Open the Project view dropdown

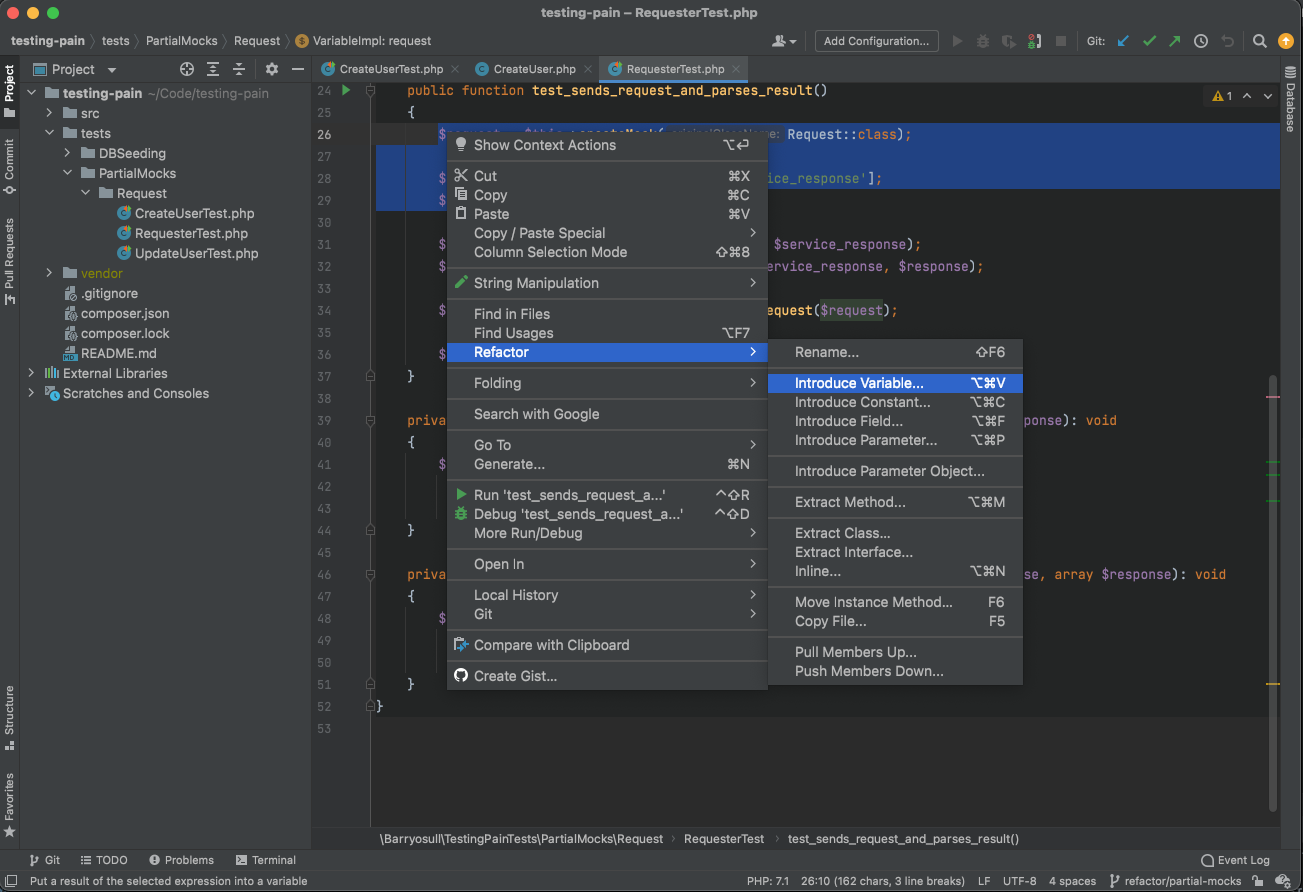[111, 70]
